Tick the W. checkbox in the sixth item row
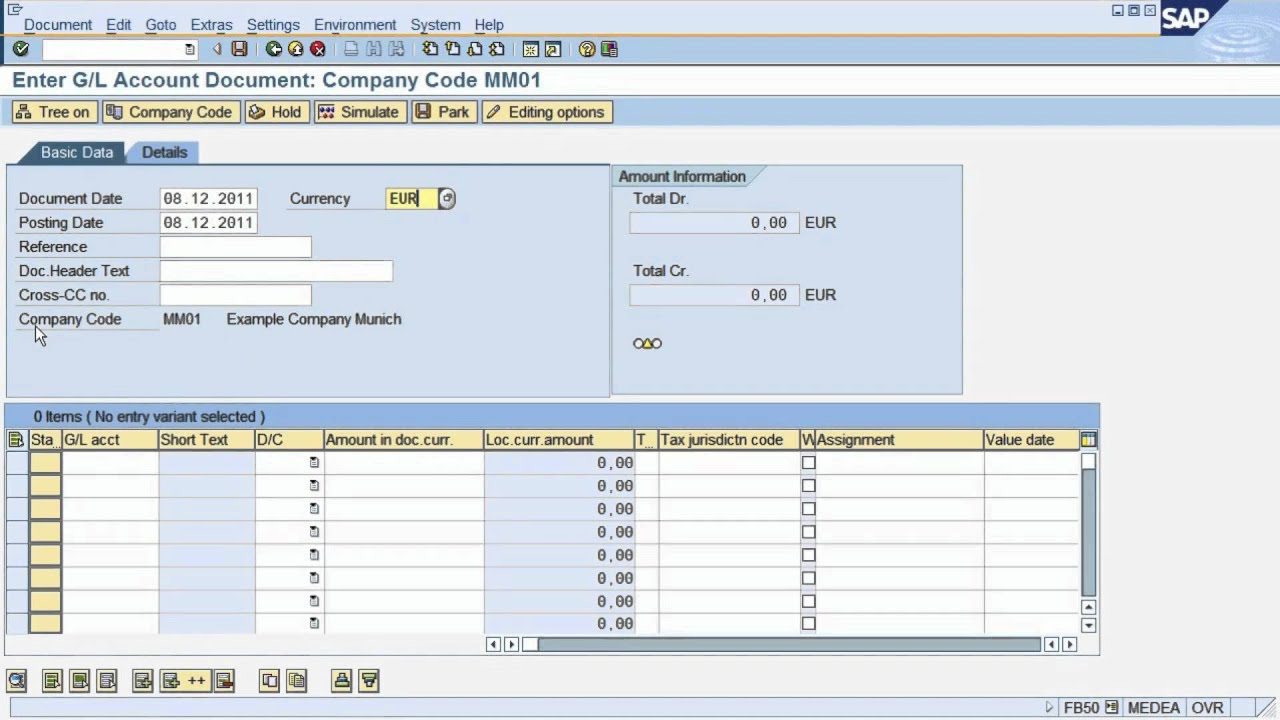The width and height of the screenshot is (1280, 720). [808, 578]
